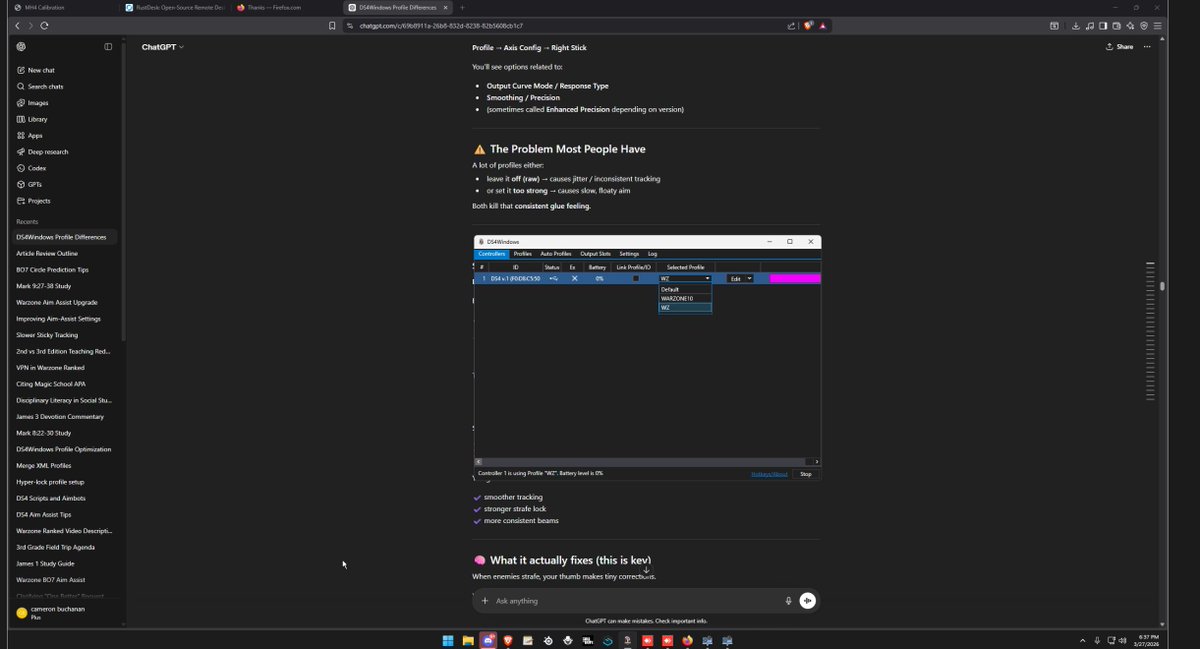This screenshot has width=1200, height=649.
Task: Select the WARZONE10 profile in the list
Action: [x=685, y=298]
